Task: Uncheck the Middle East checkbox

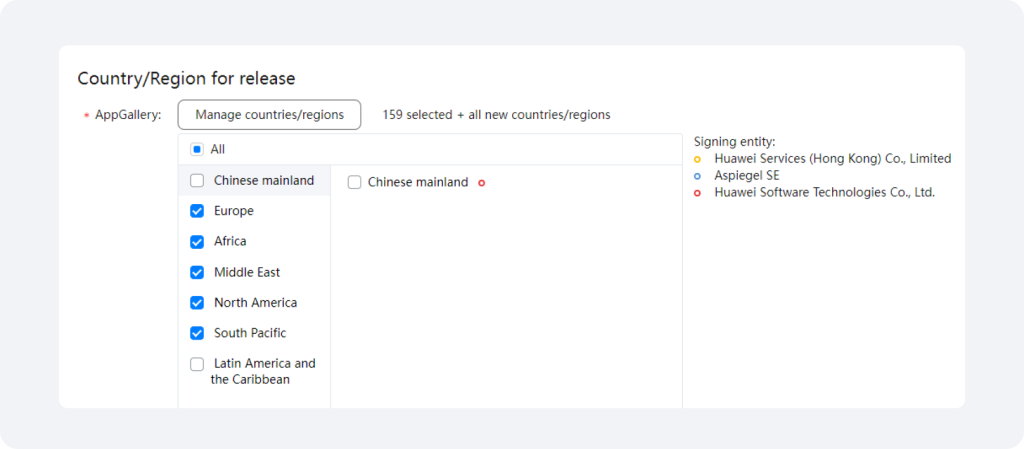Action: tap(197, 272)
